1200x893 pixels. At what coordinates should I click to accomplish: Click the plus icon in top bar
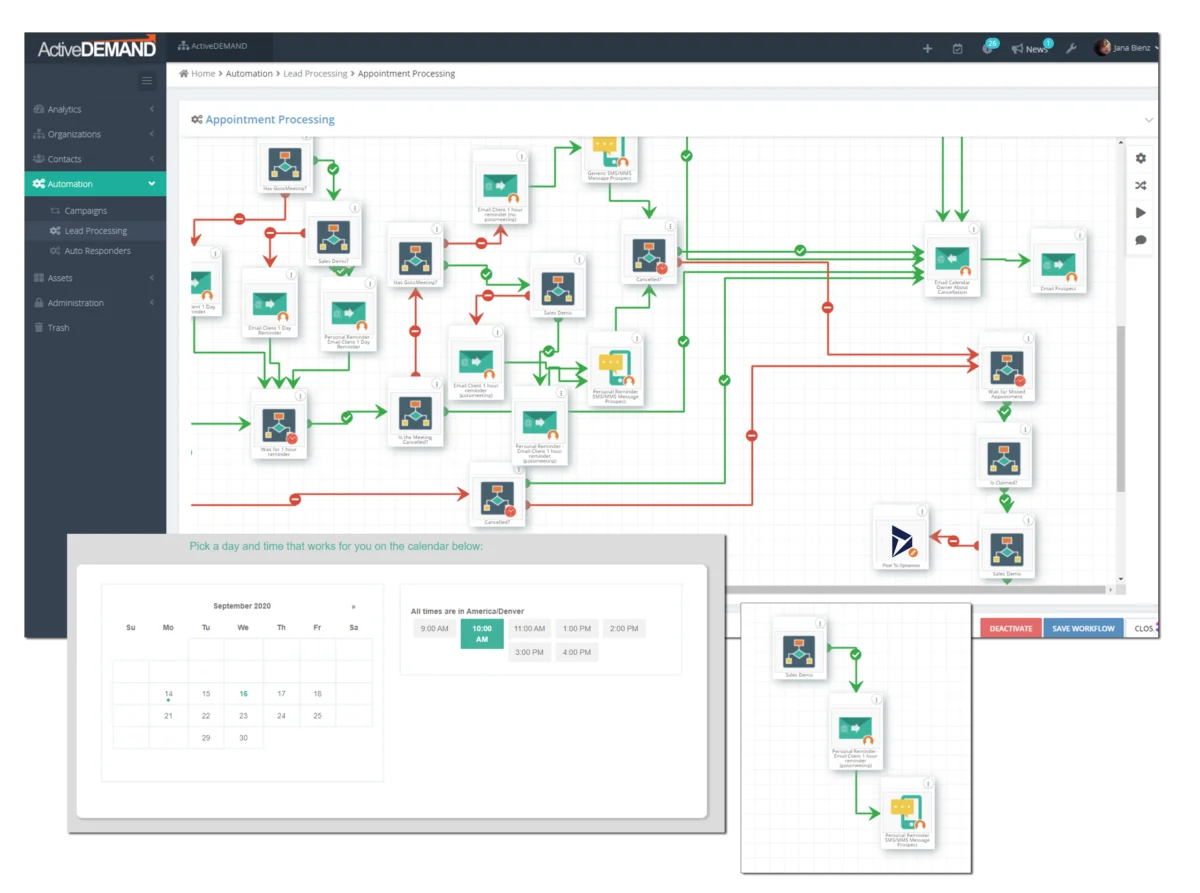click(927, 48)
